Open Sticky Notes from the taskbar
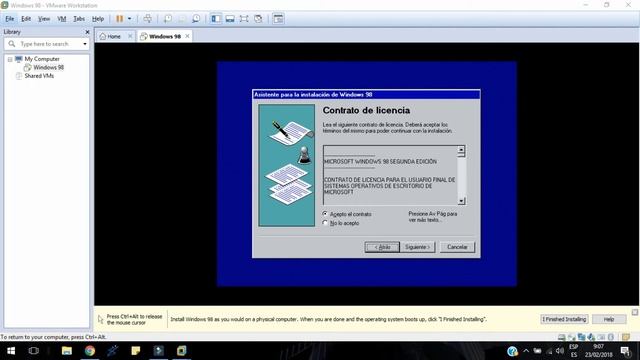Viewport: 640px width, 360px height. [x=136, y=351]
